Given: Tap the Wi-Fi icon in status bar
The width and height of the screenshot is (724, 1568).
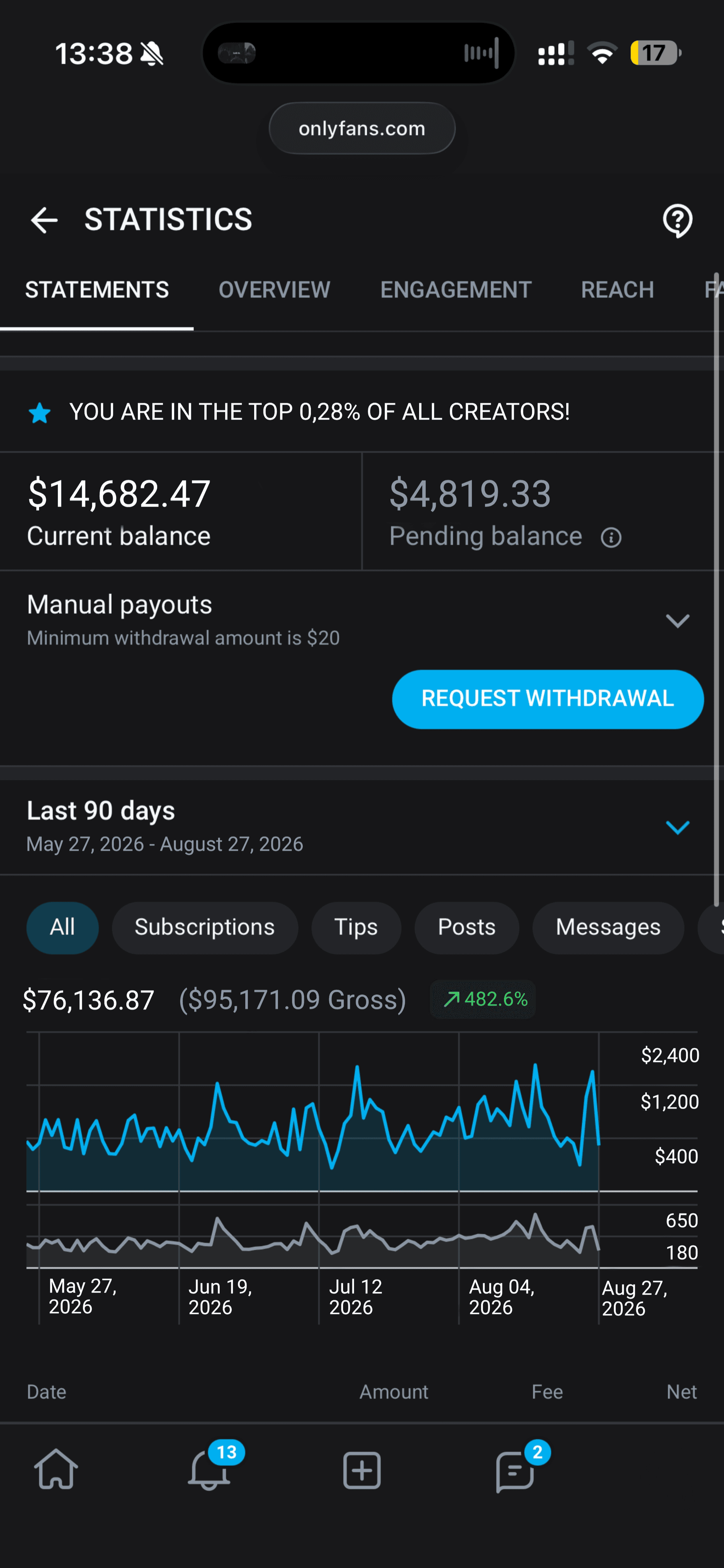Looking at the screenshot, I should 602,53.
